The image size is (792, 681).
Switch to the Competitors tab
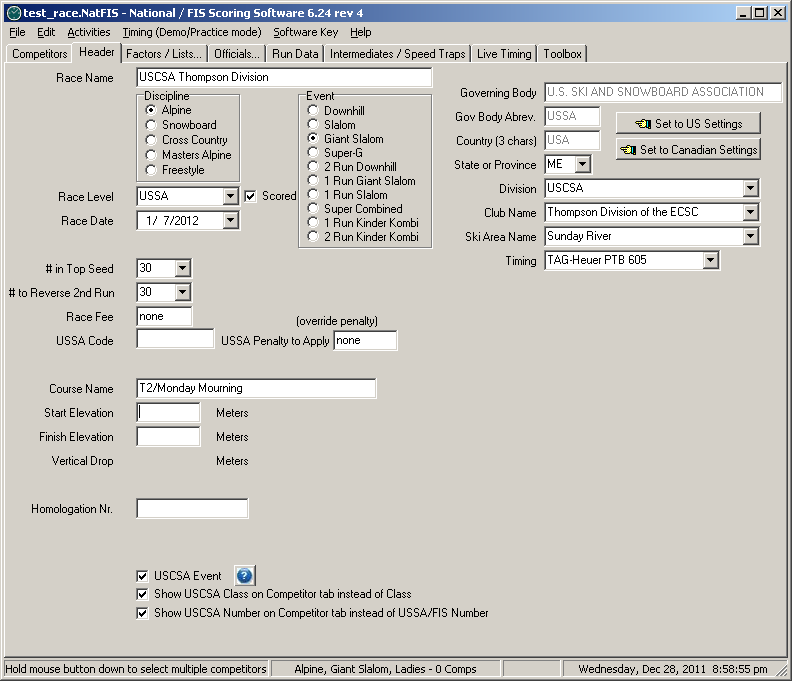(39, 54)
